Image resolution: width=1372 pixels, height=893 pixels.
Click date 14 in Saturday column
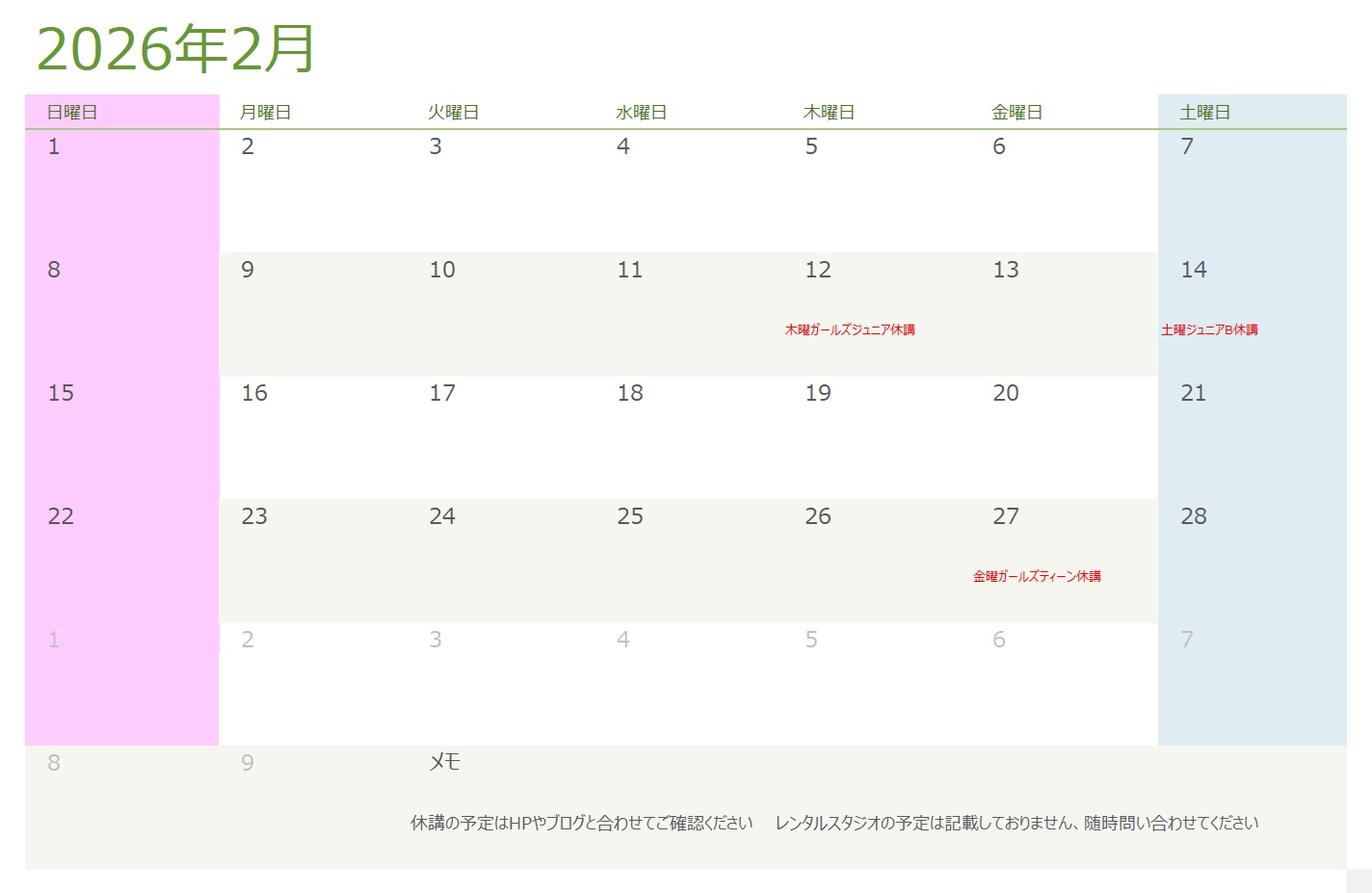(x=1194, y=270)
